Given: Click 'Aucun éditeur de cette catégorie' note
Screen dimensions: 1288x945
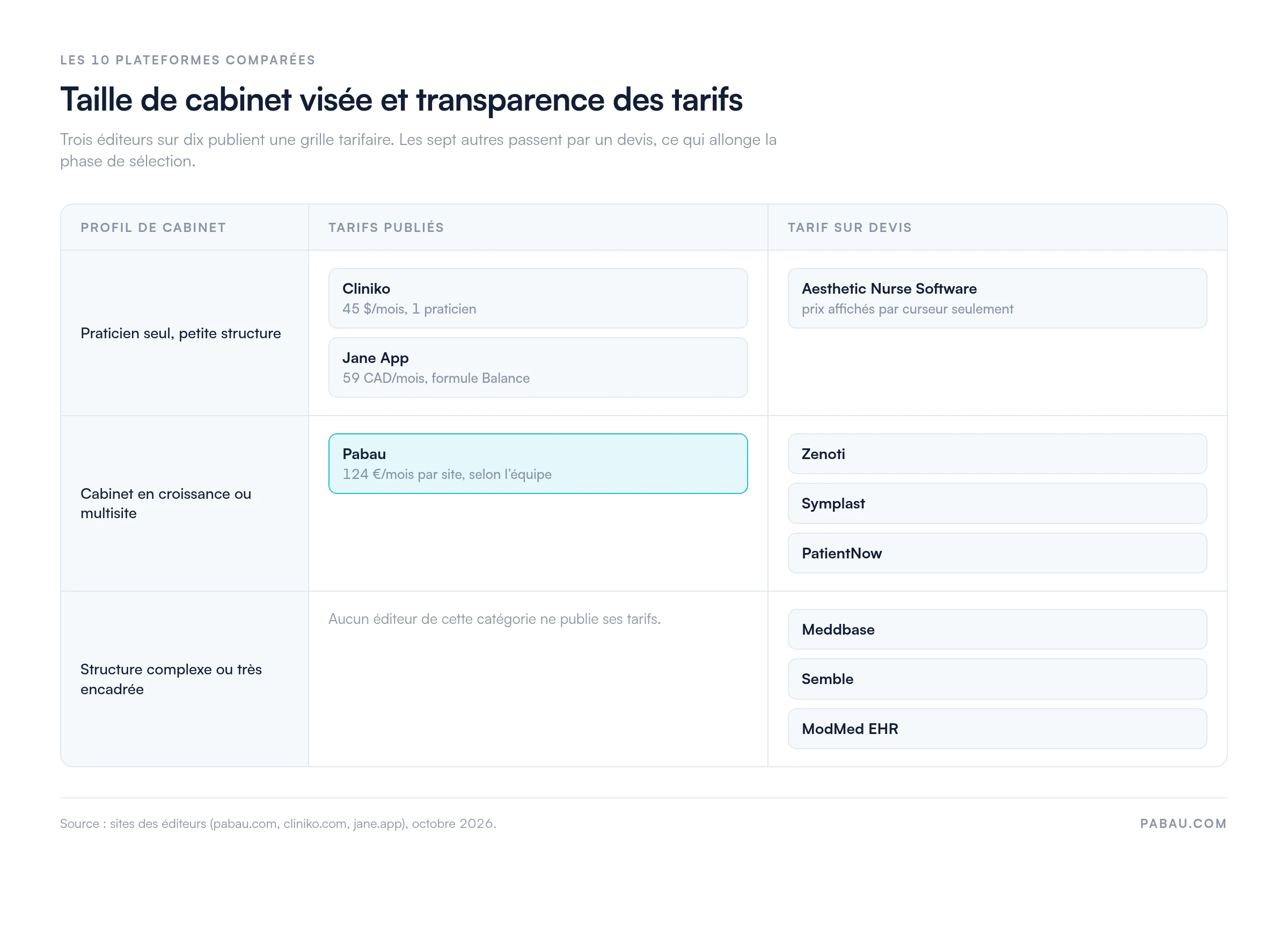Looking at the screenshot, I should [494, 619].
